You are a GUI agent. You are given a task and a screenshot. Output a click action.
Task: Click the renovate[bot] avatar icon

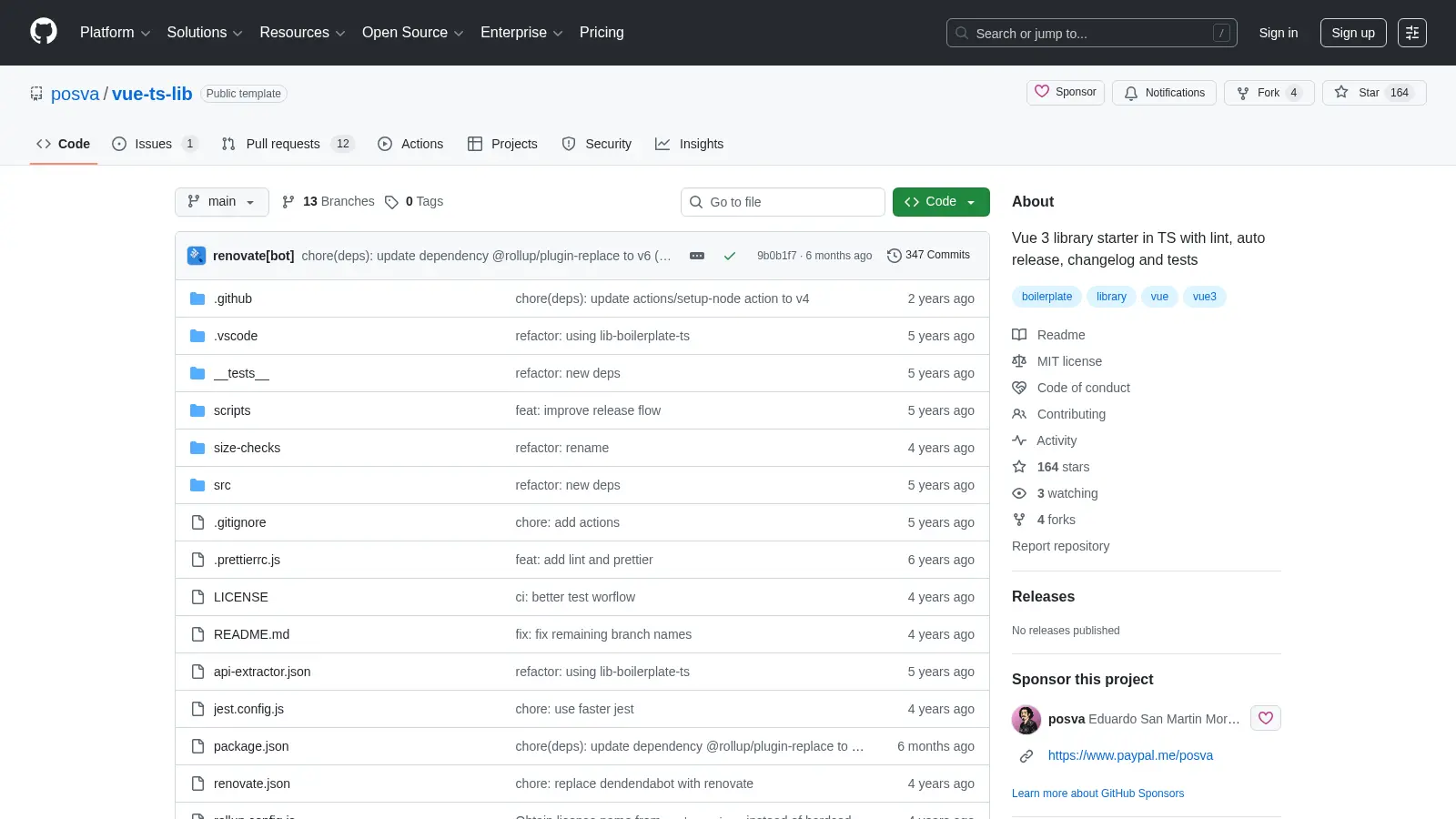click(x=197, y=256)
